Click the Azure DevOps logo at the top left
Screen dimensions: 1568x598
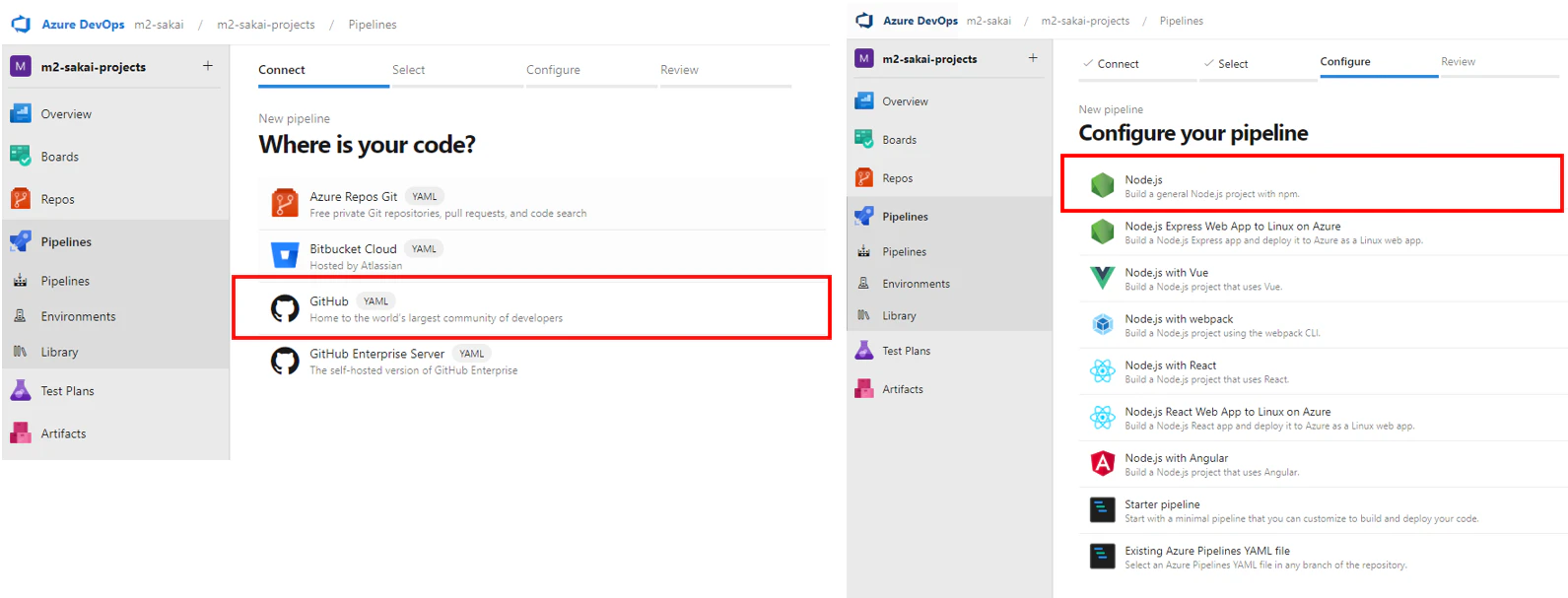coord(21,24)
